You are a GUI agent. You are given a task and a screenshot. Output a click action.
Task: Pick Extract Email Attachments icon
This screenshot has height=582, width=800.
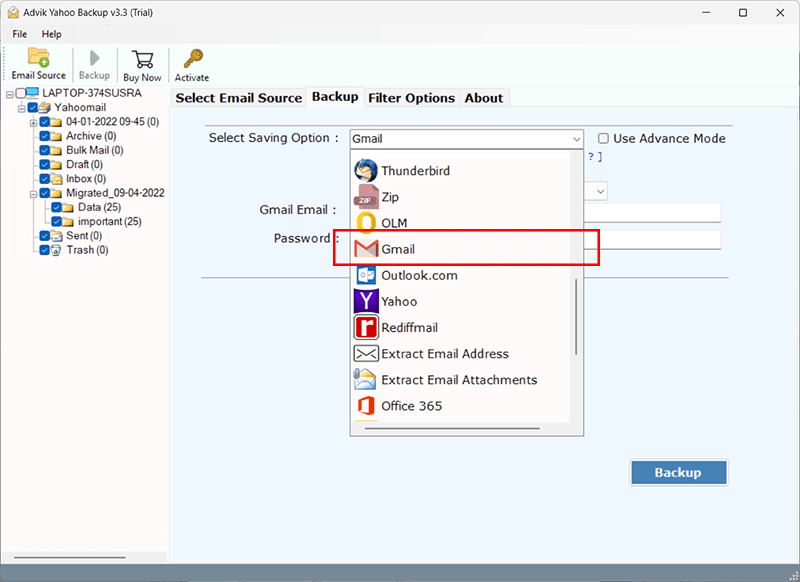tap(365, 379)
